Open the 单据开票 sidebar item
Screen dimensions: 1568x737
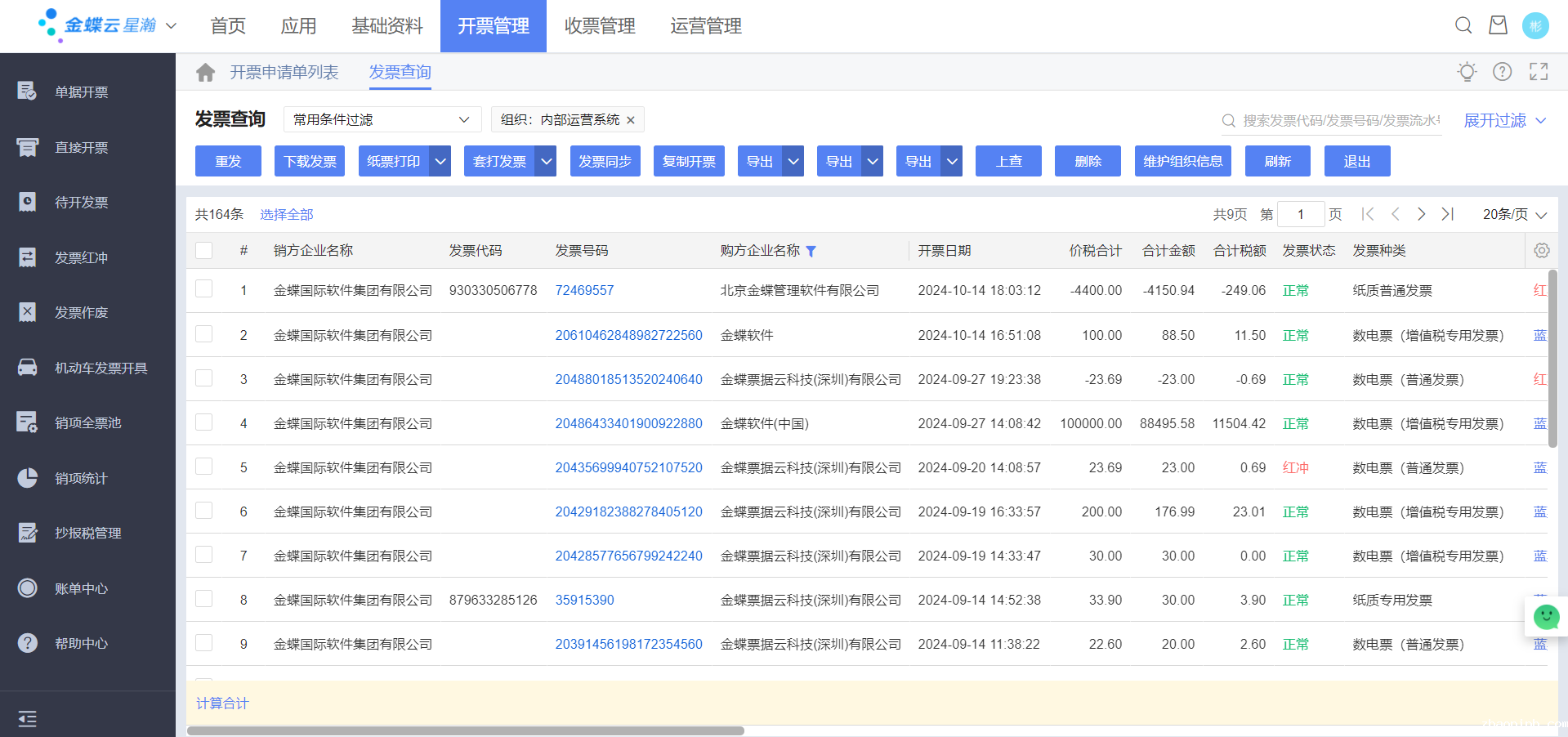coord(82,92)
